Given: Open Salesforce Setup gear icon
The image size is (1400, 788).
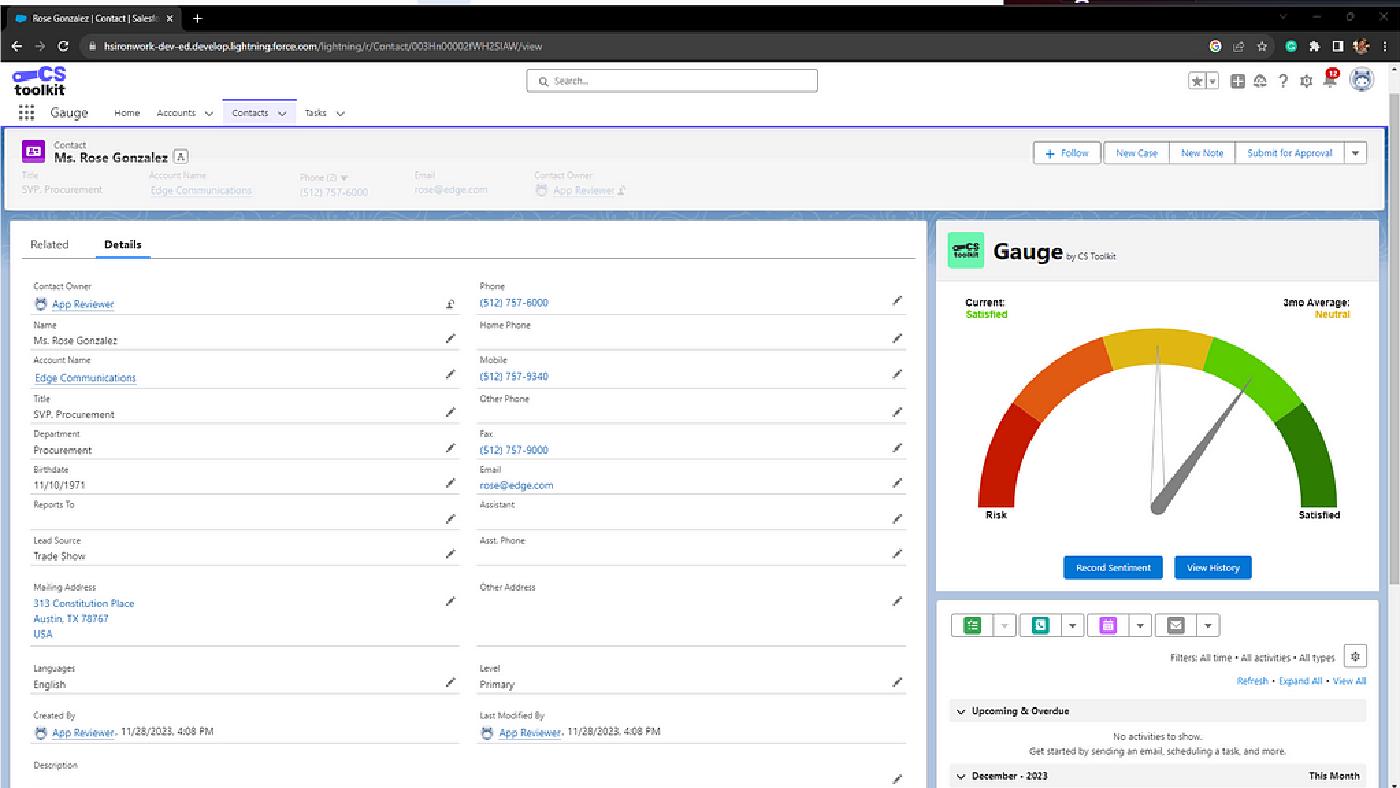Looking at the screenshot, I should 1305,80.
